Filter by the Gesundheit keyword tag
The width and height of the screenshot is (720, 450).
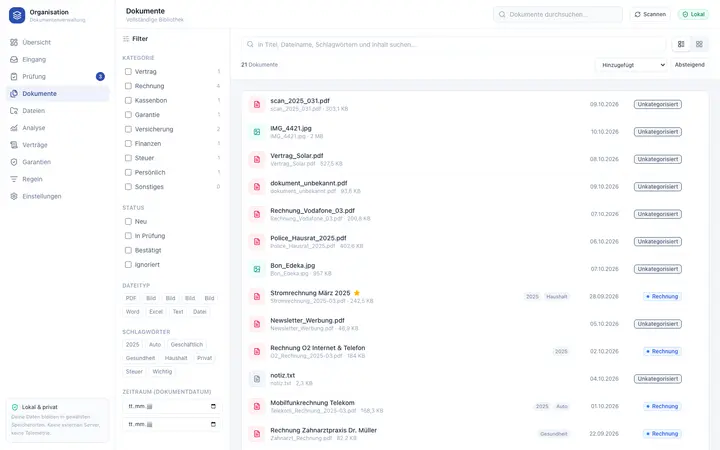[x=140, y=358]
